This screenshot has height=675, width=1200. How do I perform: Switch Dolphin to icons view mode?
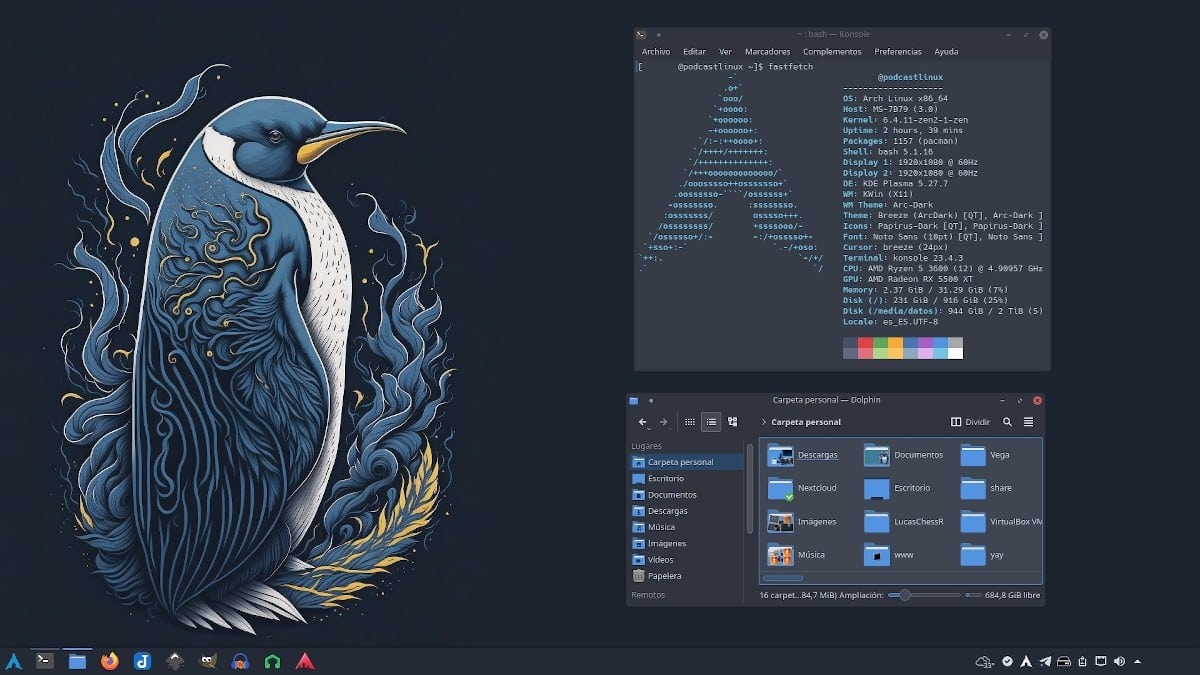(690, 422)
